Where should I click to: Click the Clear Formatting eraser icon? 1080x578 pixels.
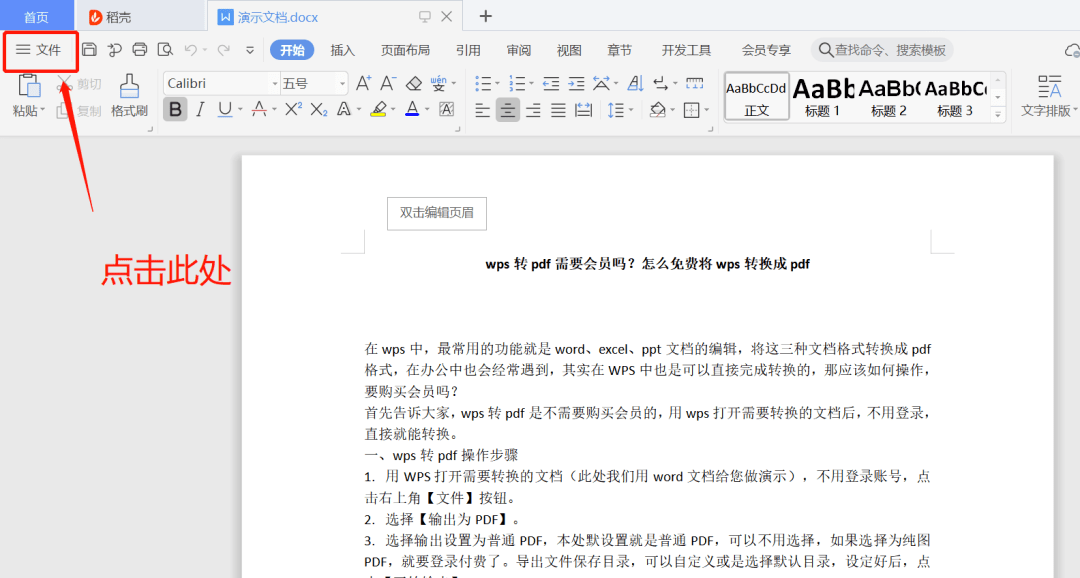pos(413,83)
